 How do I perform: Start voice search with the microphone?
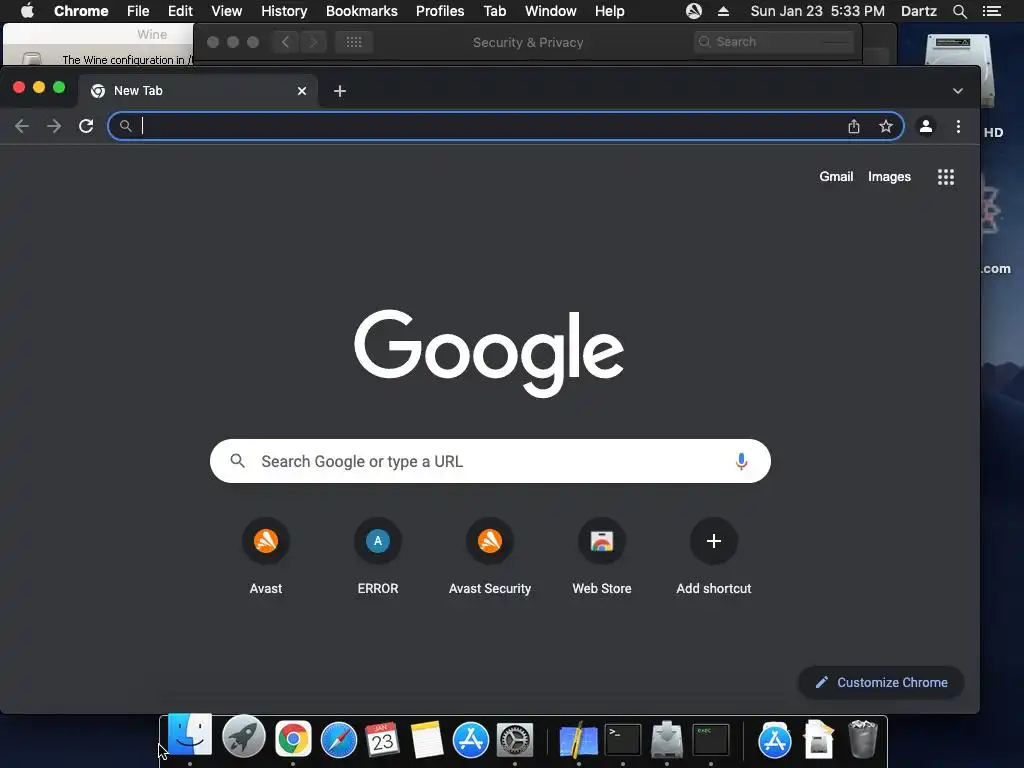coord(741,461)
